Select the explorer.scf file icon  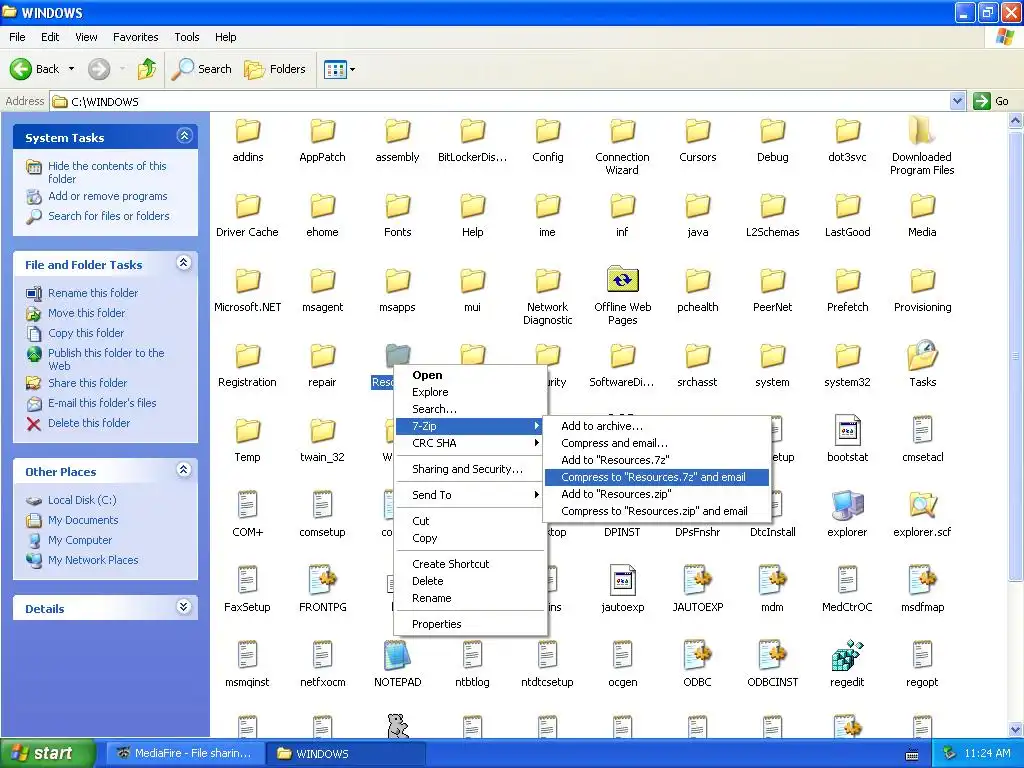point(922,505)
